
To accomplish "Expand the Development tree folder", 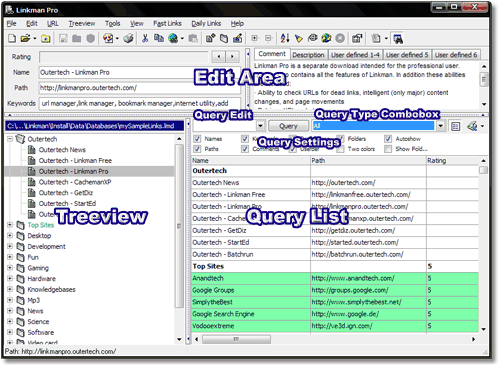I will click(x=10, y=246).
